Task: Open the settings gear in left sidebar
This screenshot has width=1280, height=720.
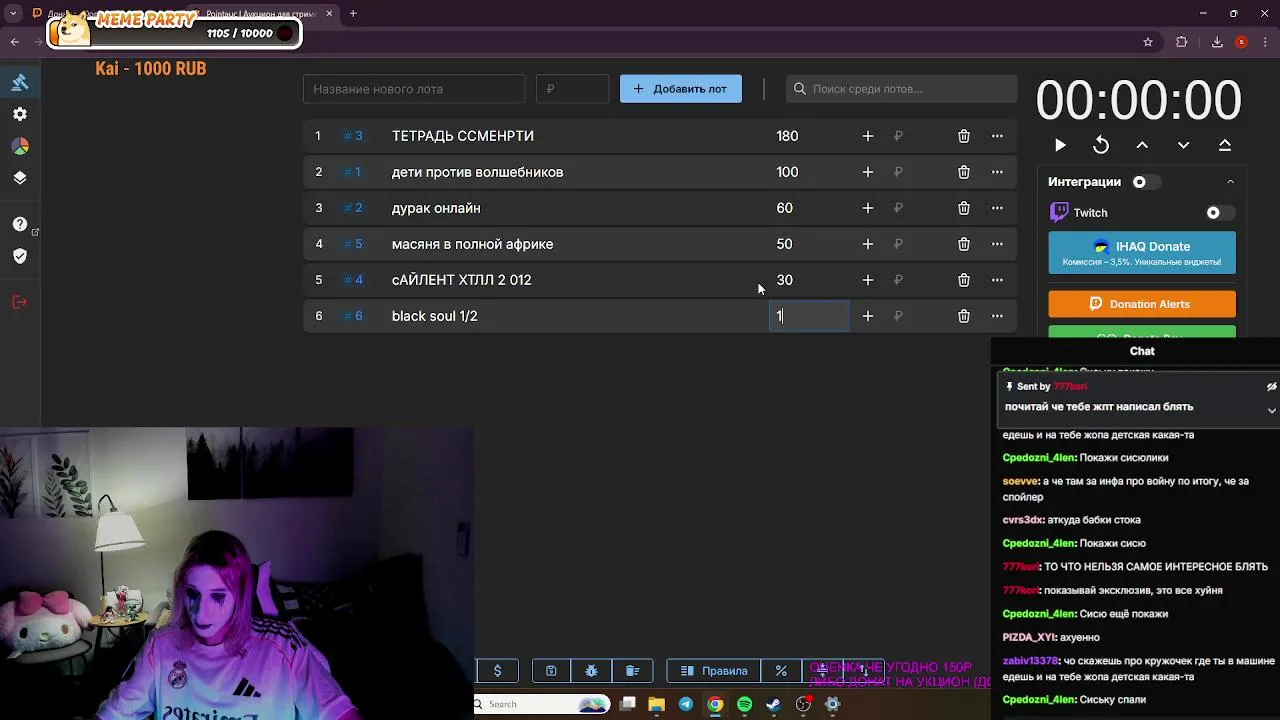Action: tap(20, 114)
